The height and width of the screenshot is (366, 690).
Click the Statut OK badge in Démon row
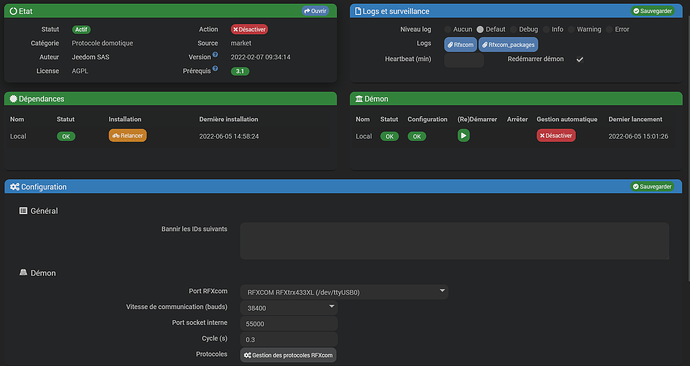pyautogui.click(x=389, y=136)
